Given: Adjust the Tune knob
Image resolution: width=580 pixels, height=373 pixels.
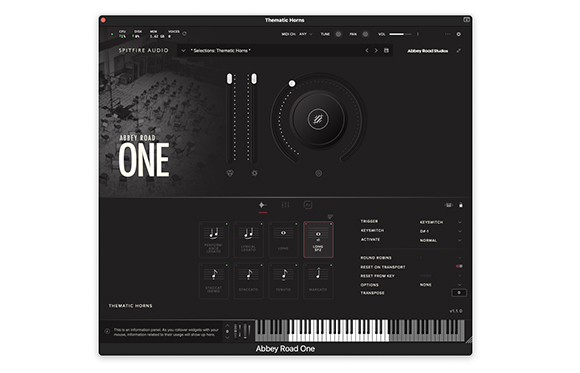Looking at the screenshot, I should [x=338, y=34].
